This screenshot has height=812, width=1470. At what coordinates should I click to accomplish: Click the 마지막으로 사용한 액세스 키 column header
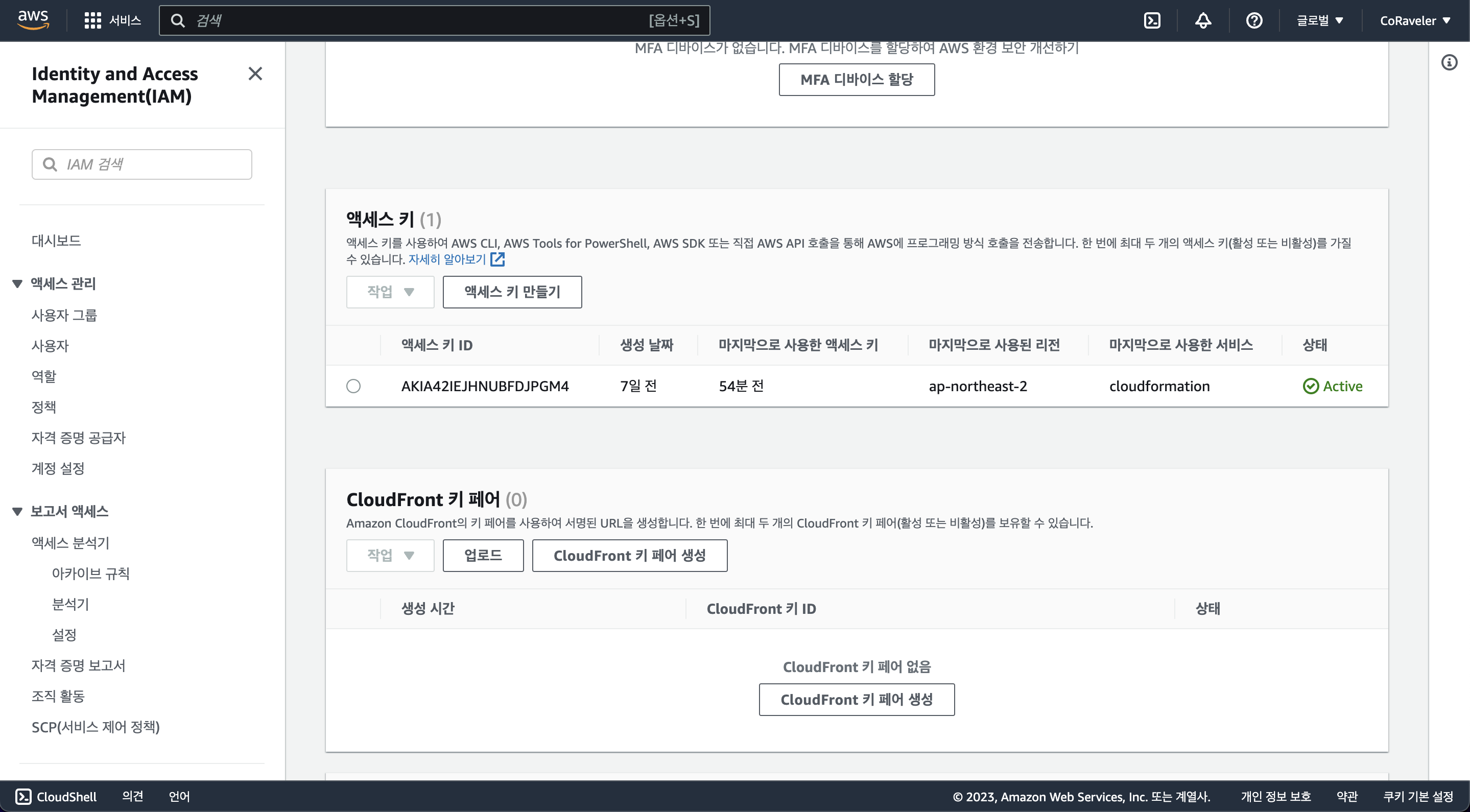[x=798, y=345]
